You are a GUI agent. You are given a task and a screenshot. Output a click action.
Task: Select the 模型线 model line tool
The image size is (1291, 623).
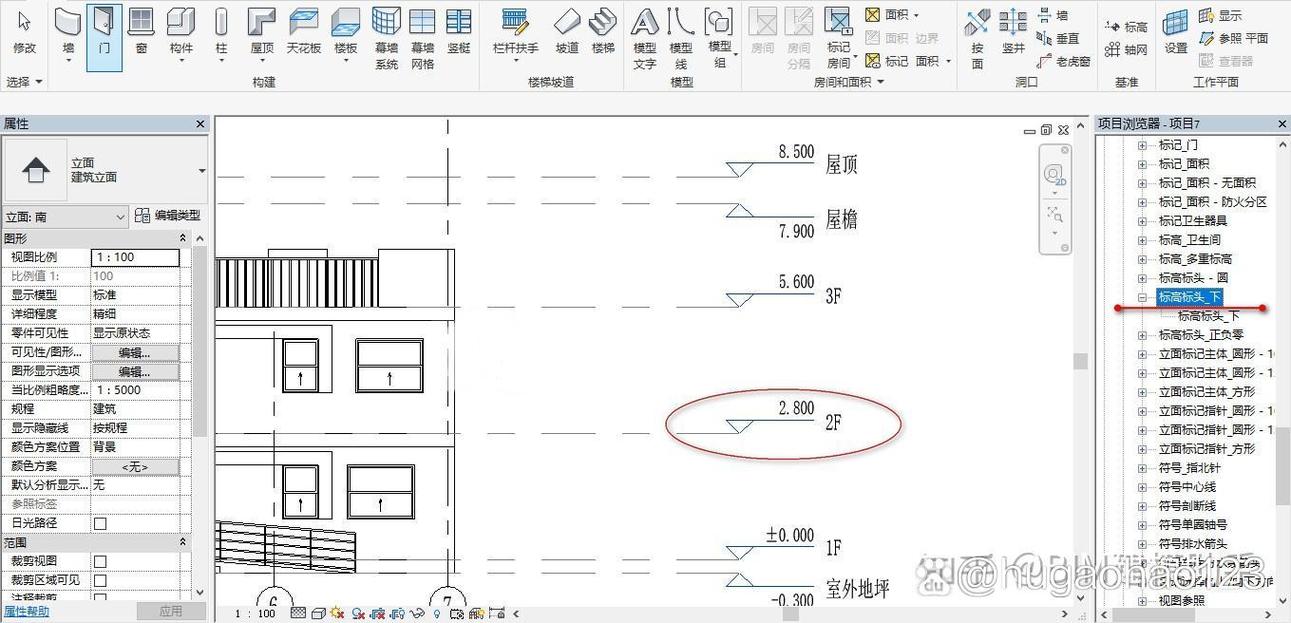681,38
